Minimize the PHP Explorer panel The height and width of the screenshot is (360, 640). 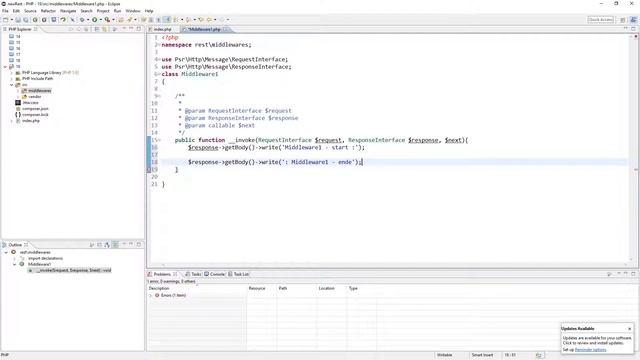[131, 29]
